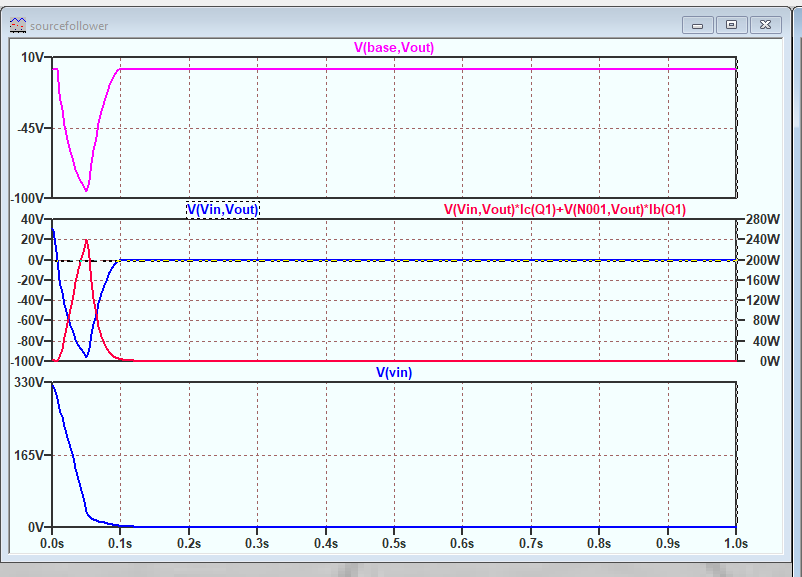Click the 0.1s time axis label

click(x=120, y=544)
